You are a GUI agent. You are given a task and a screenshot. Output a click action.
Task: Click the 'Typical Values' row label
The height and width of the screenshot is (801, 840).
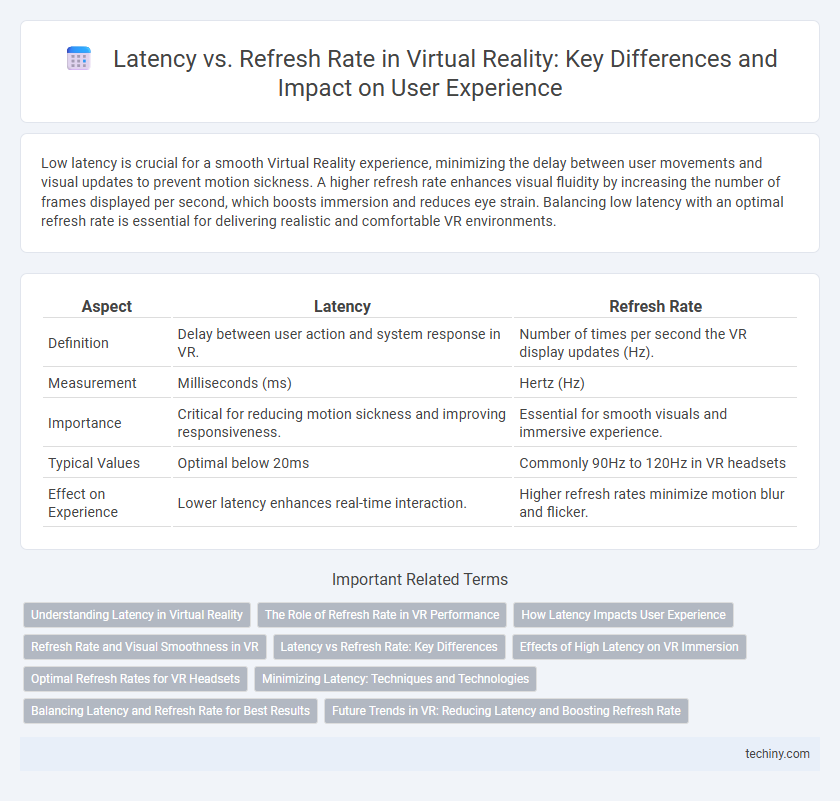coord(94,463)
